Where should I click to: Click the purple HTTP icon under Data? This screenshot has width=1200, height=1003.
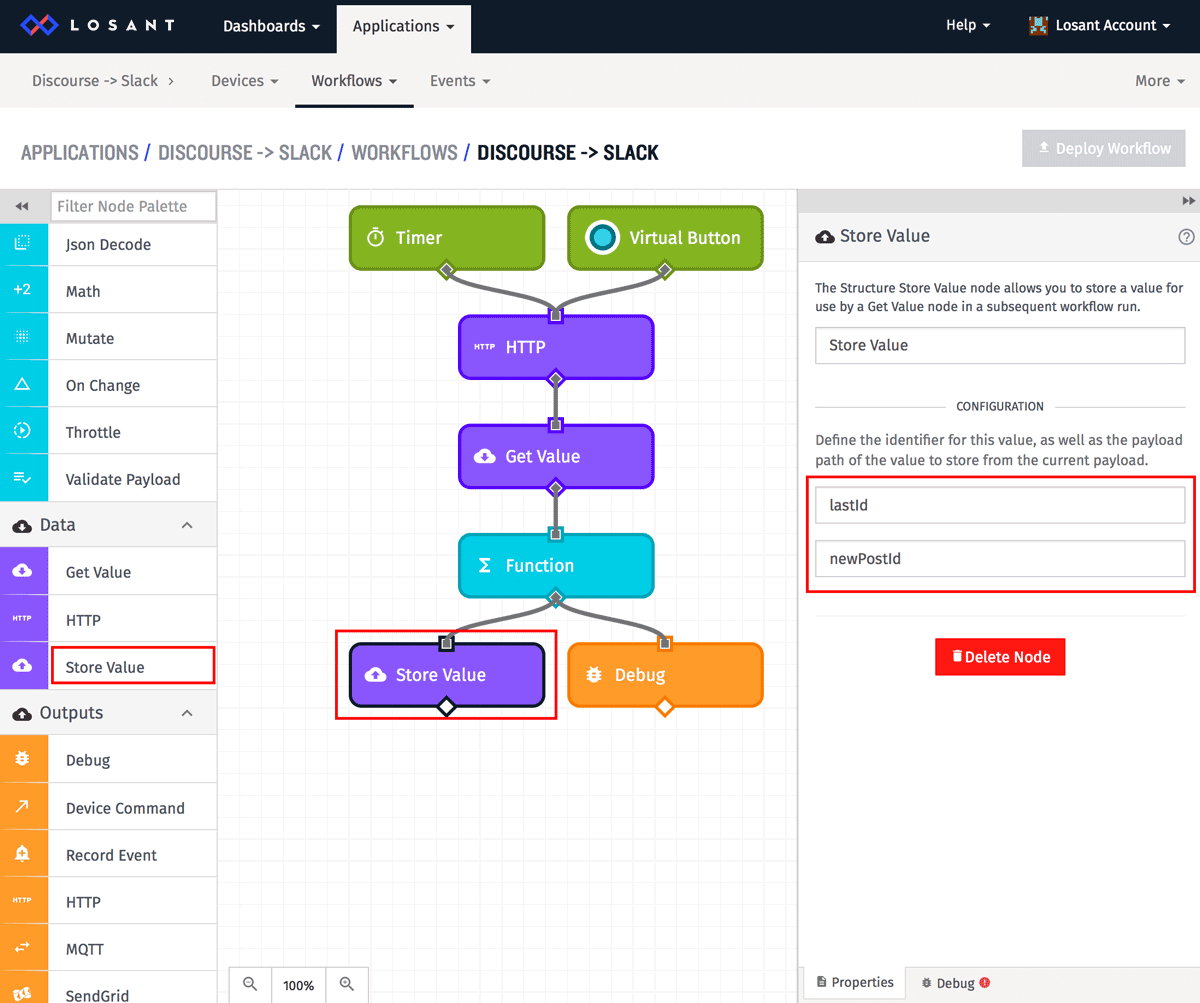pos(23,619)
